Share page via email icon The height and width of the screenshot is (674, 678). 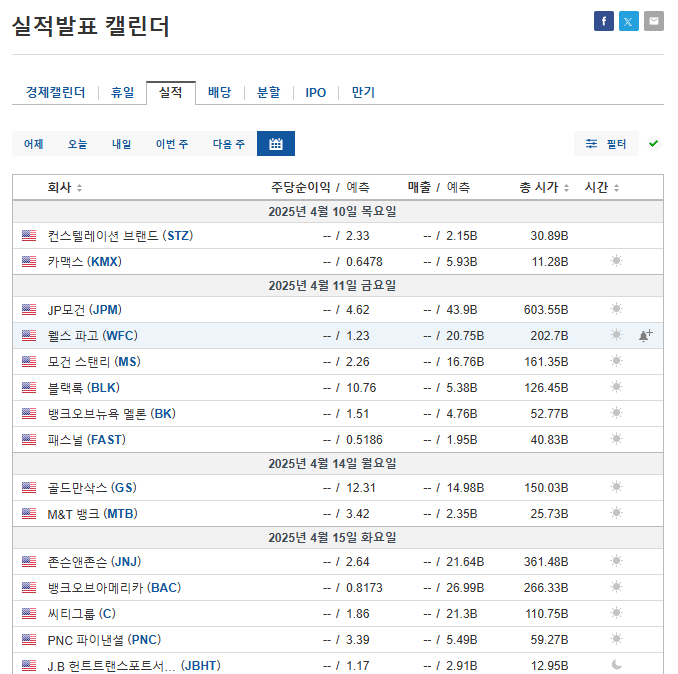[654, 21]
